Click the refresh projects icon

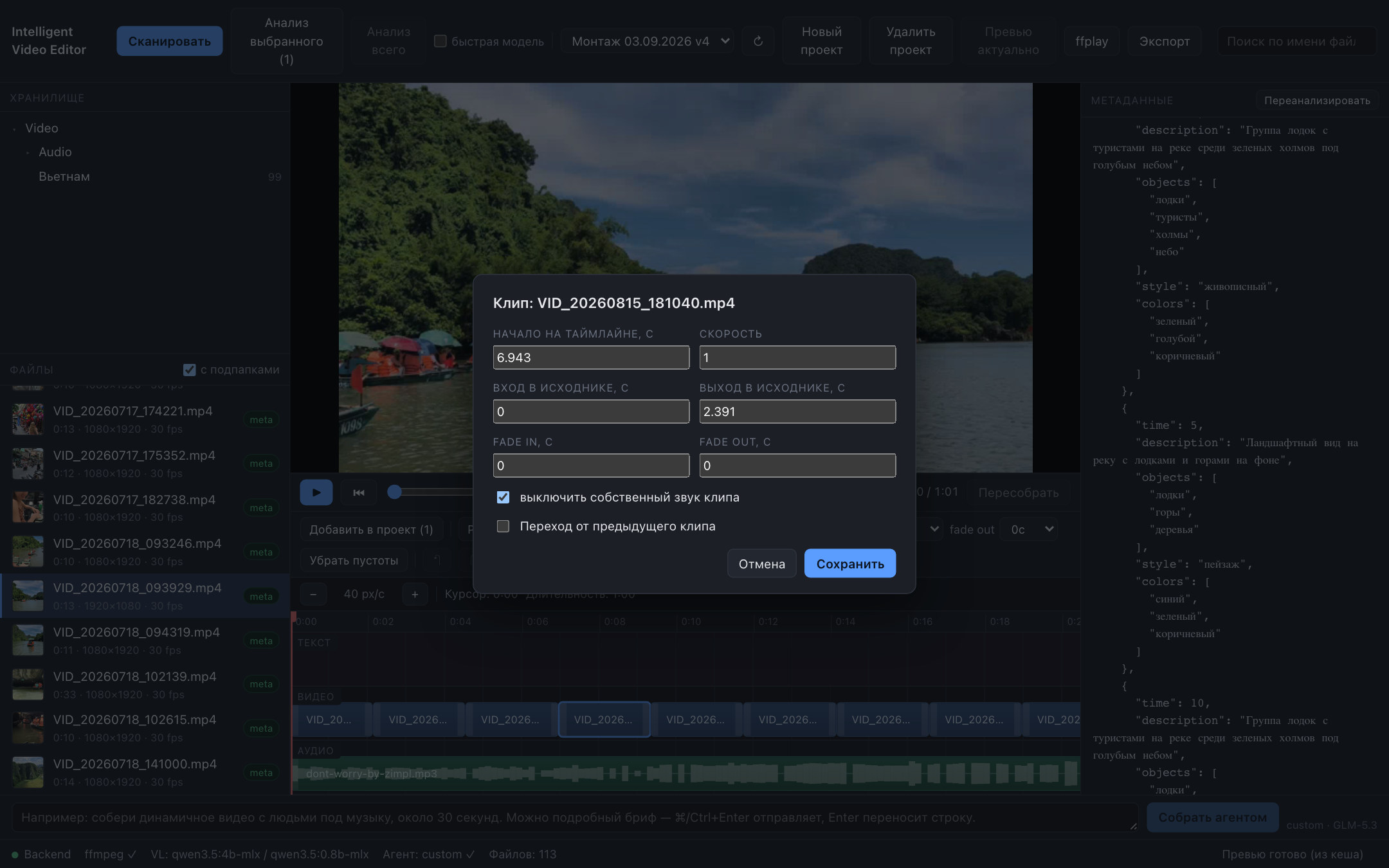coord(758,41)
